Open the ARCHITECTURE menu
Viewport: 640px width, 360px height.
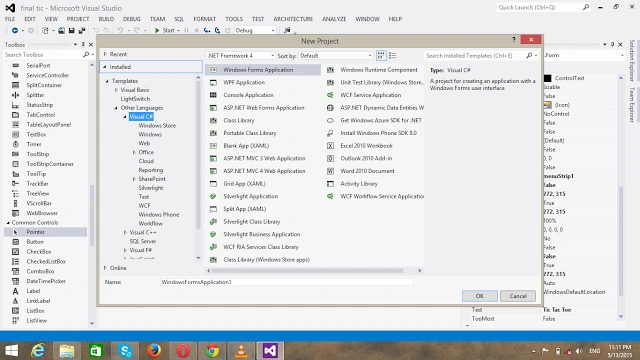pos(293,19)
